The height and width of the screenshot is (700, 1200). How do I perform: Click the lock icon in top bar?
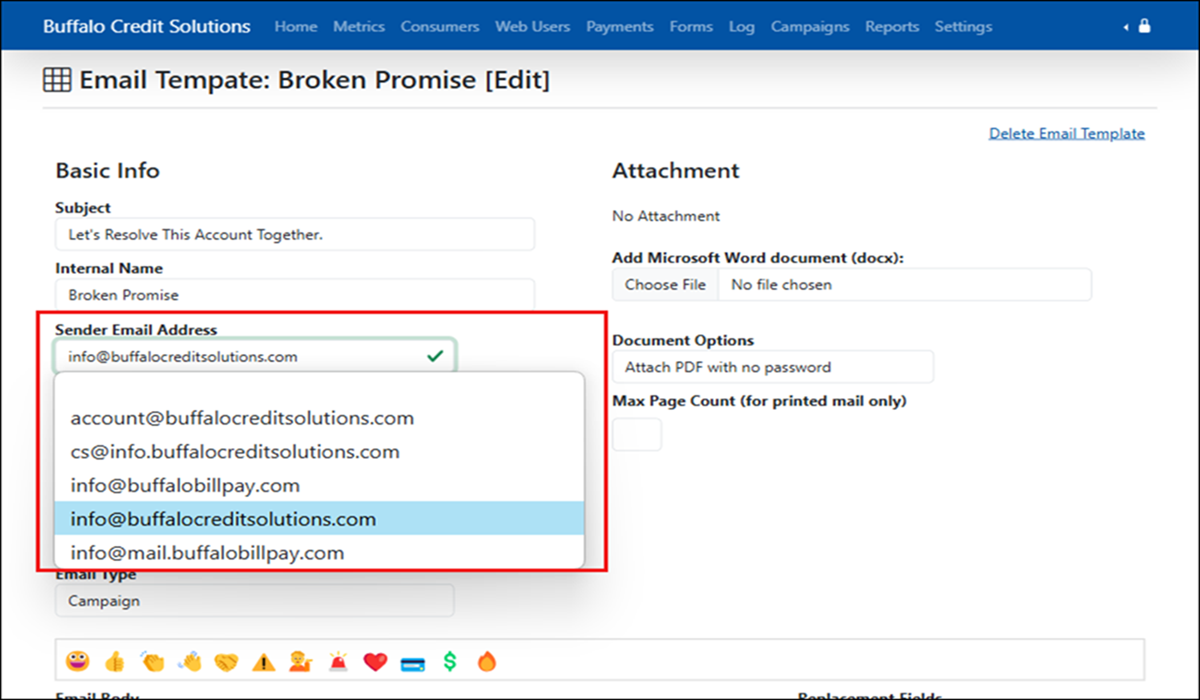pyautogui.click(x=1144, y=26)
